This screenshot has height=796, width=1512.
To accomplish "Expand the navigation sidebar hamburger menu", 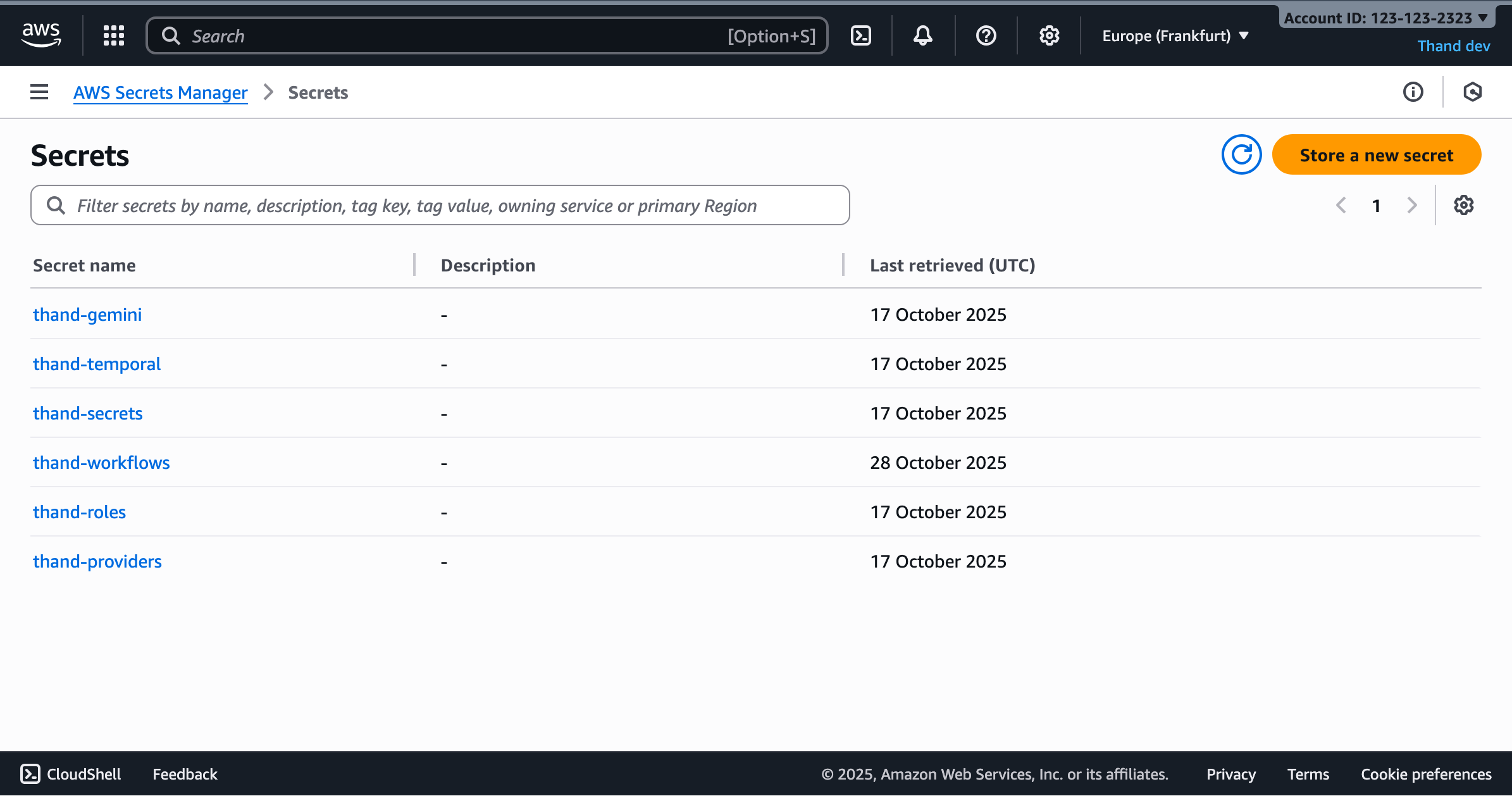I will pos(39,92).
